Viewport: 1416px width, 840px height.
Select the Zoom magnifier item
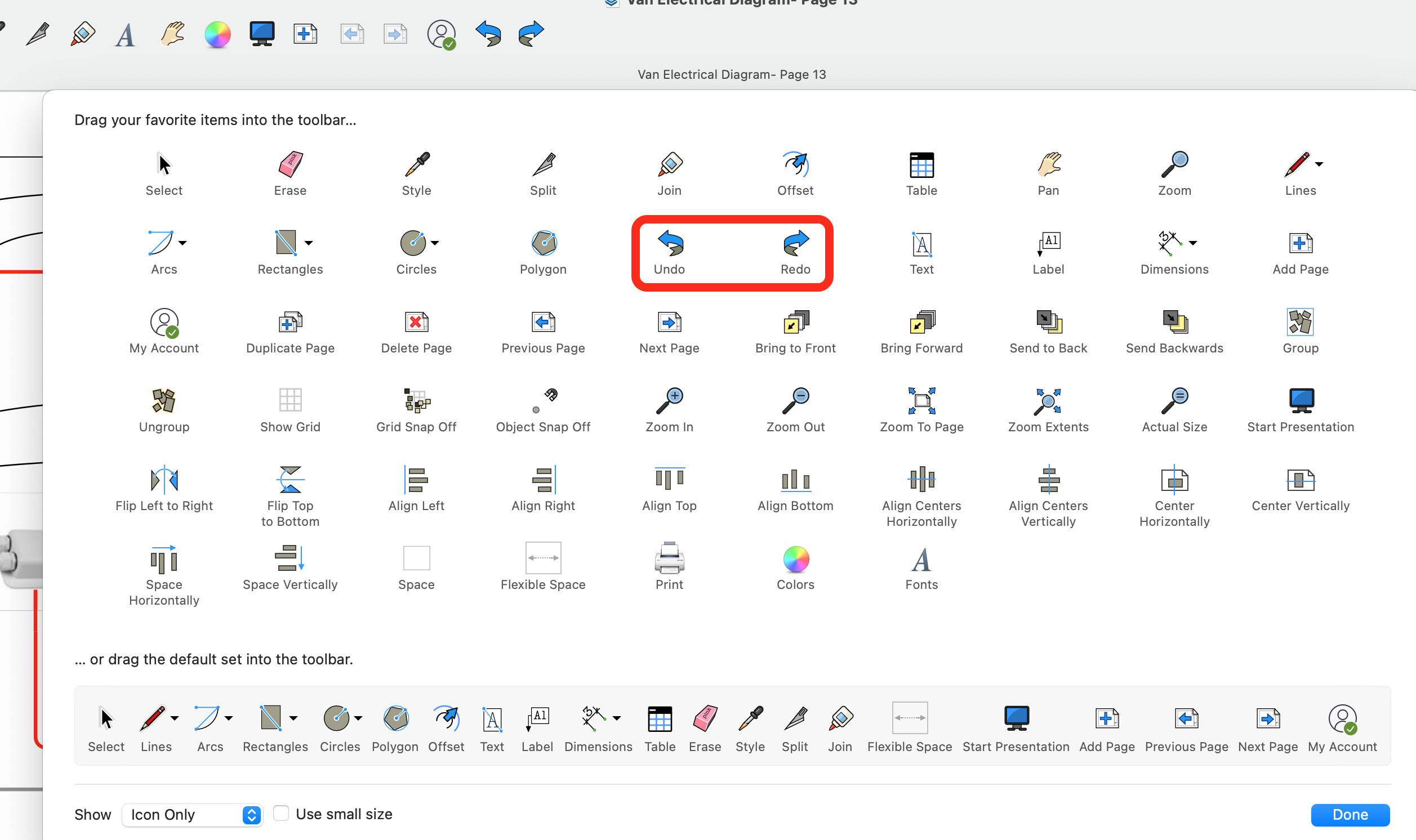(1174, 173)
